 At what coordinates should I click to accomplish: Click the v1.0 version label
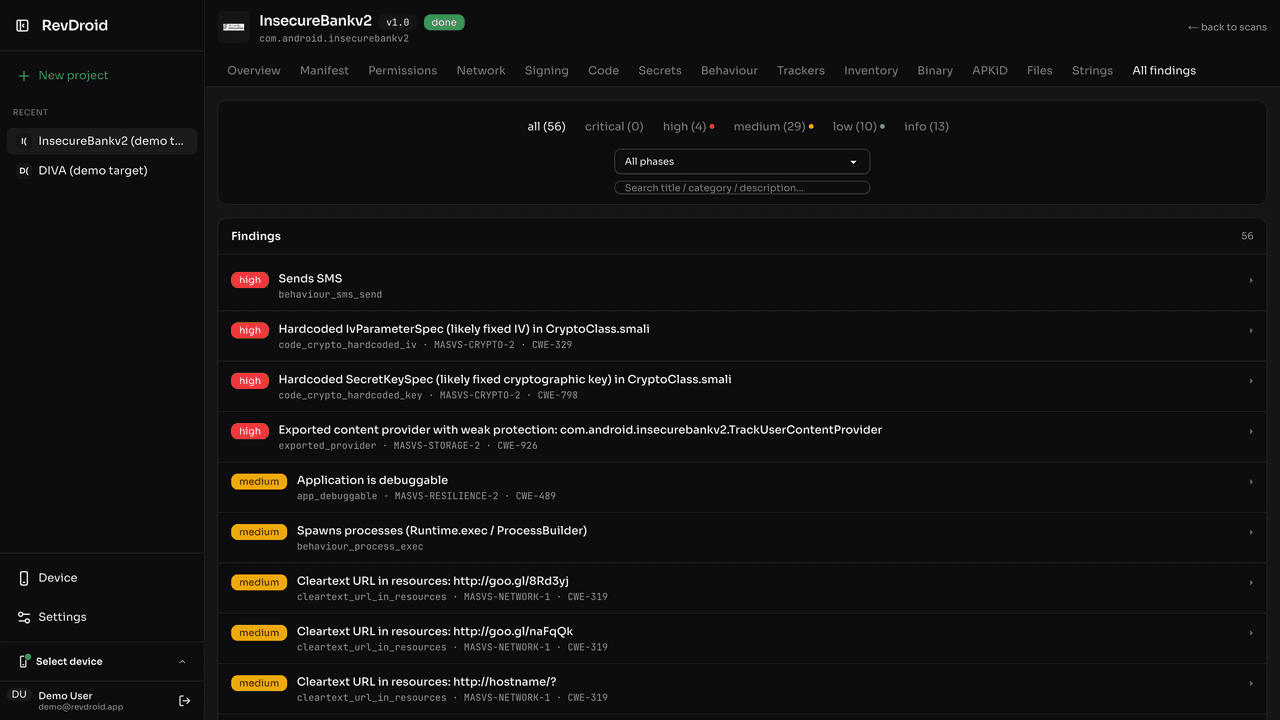coord(398,22)
